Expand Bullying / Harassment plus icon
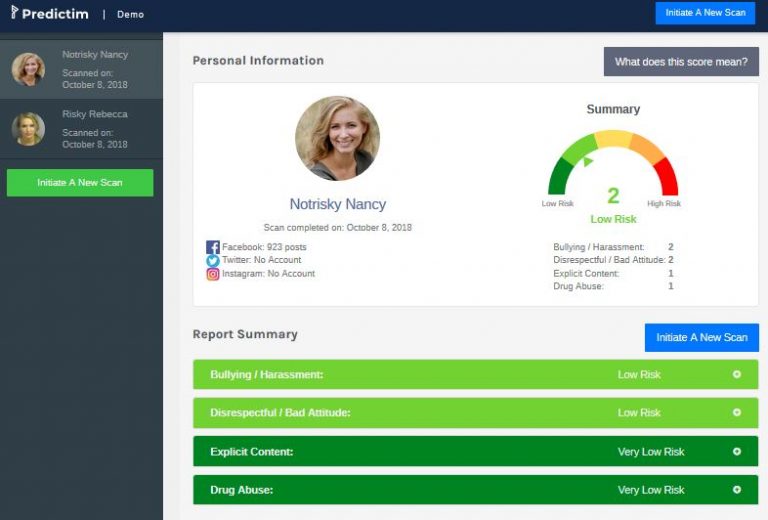 pos(737,374)
